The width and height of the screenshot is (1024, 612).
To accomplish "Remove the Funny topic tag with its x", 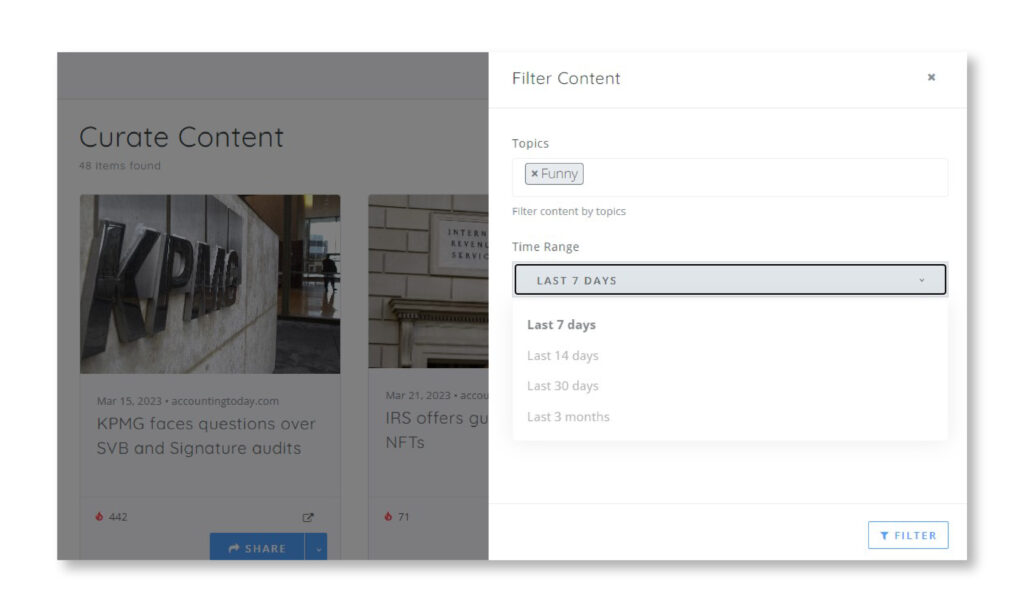I will coord(535,173).
